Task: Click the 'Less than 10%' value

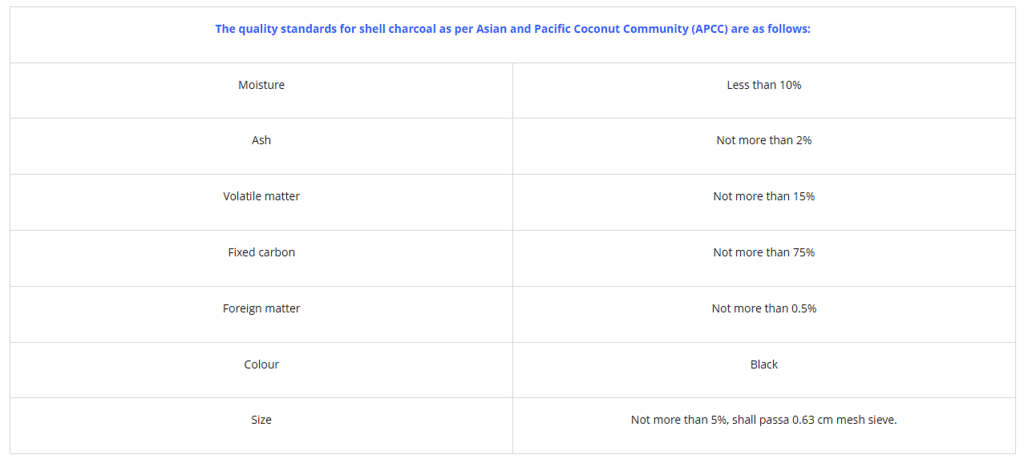Action: click(x=763, y=85)
